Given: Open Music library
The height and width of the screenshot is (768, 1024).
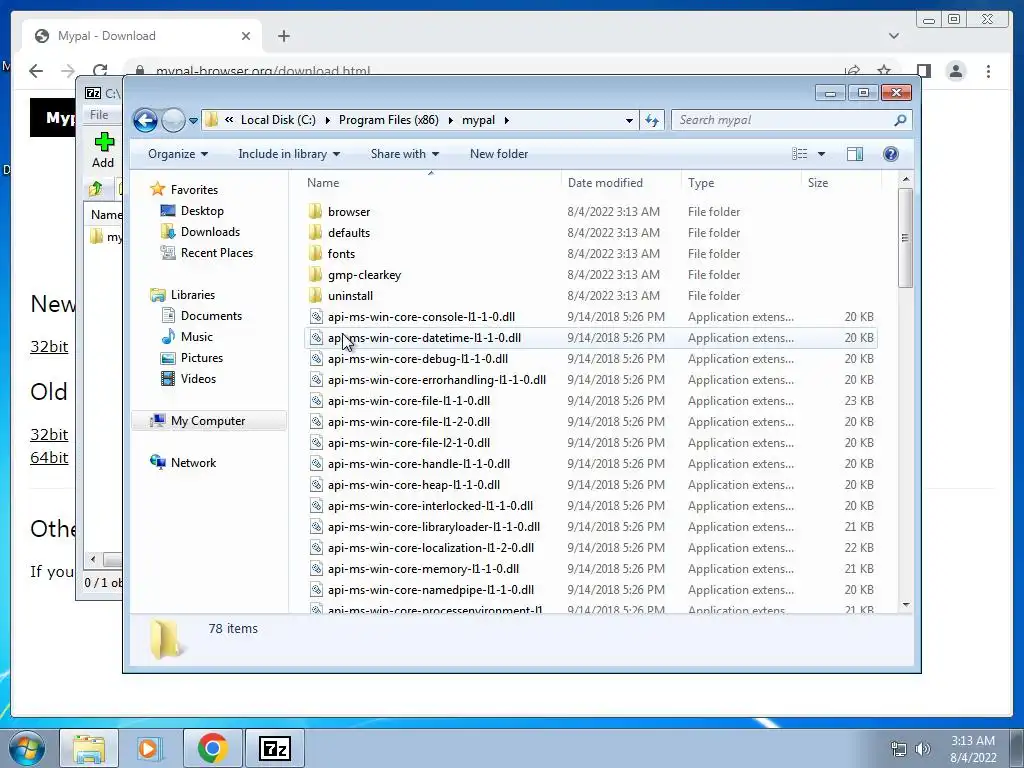Looking at the screenshot, I should (x=197, y=337).
